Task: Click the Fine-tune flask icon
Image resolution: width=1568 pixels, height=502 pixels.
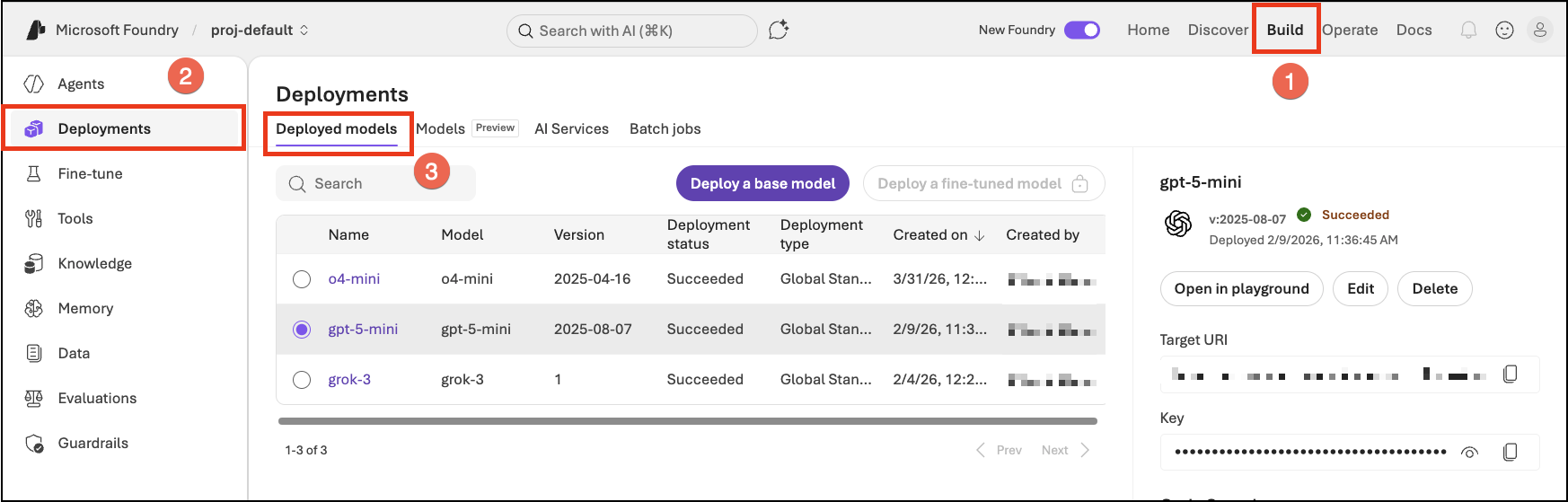Action: [34, 173]
